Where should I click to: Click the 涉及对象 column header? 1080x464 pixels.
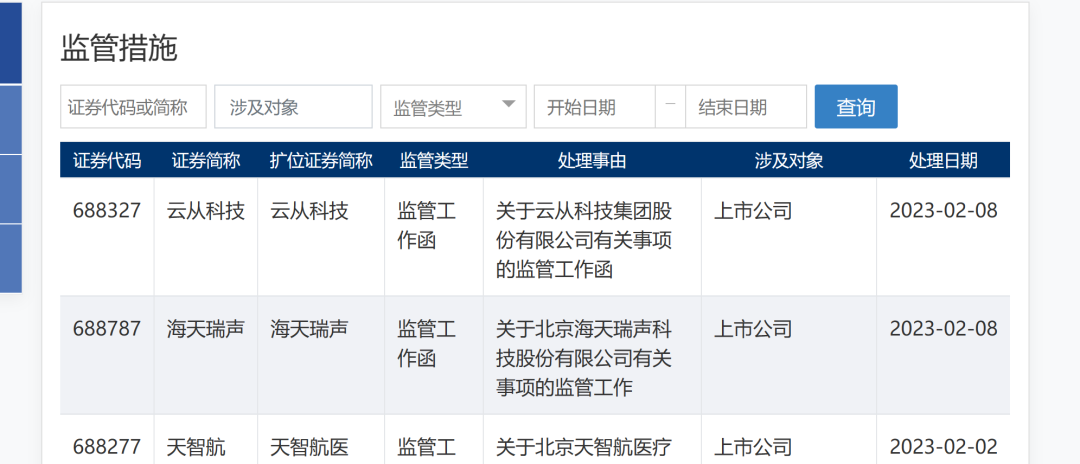pyautogui.click(x=789, y=160)
